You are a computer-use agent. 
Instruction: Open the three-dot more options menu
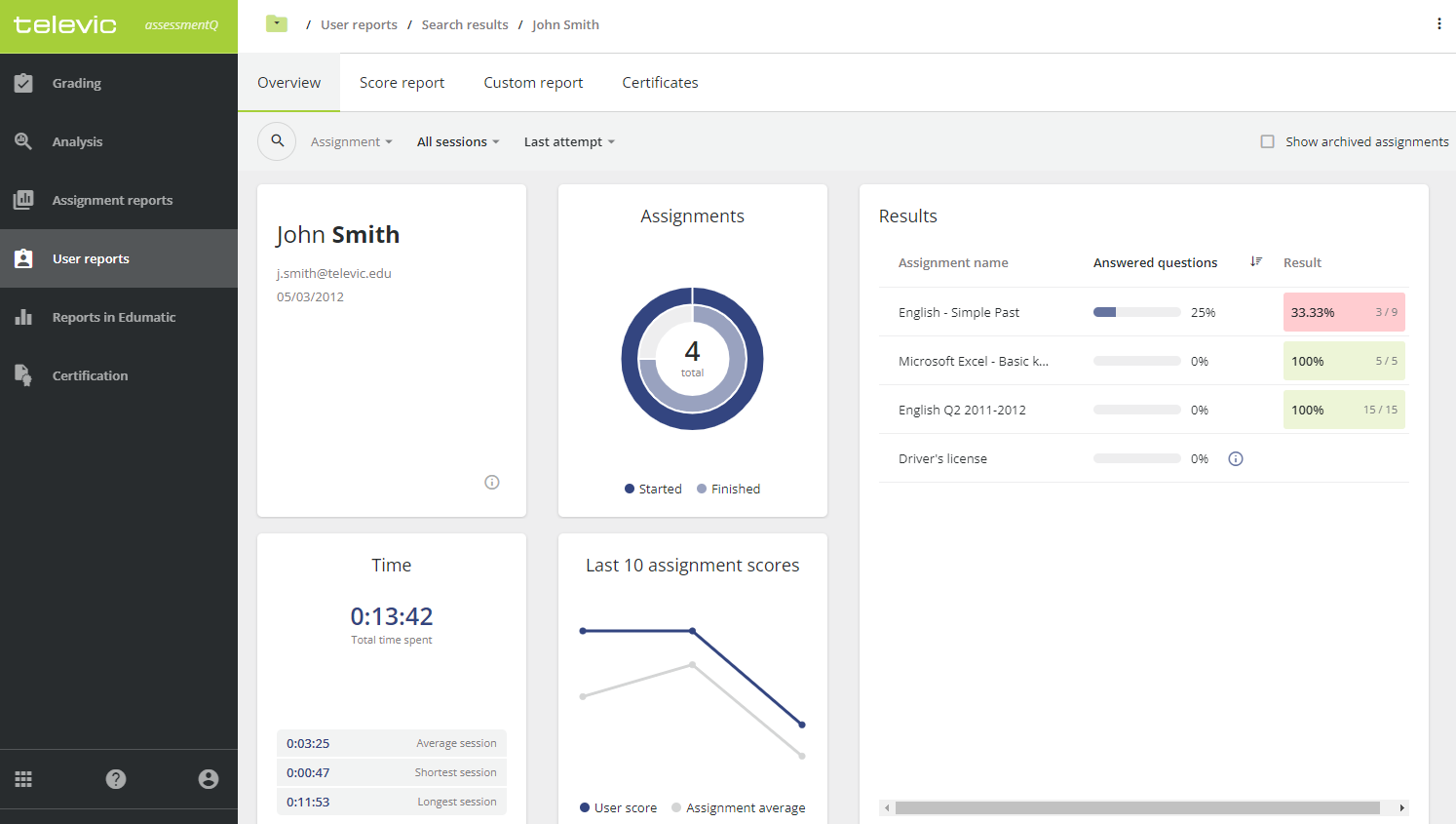pyautogui.click(x=1439, y=24)
